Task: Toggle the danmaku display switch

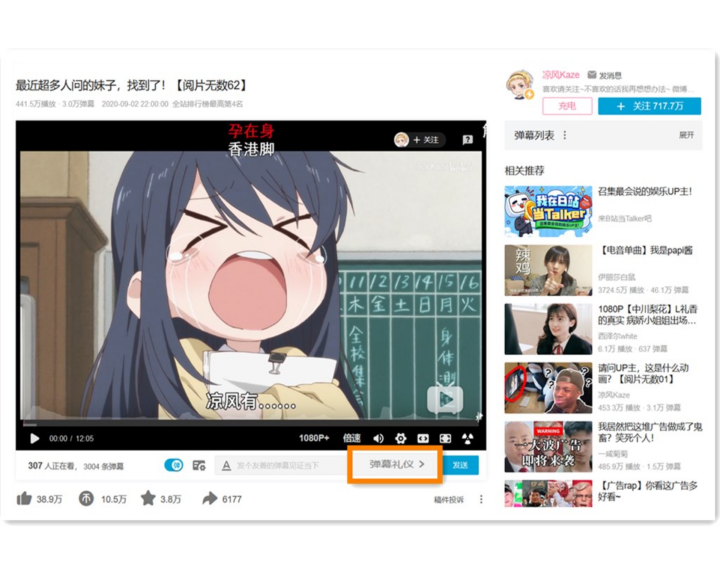Action: point(174,465)
